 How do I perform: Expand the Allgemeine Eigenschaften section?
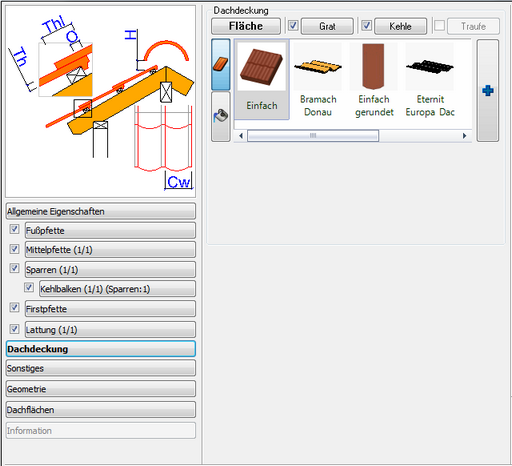pyautogui.click(x=101, y=211)
